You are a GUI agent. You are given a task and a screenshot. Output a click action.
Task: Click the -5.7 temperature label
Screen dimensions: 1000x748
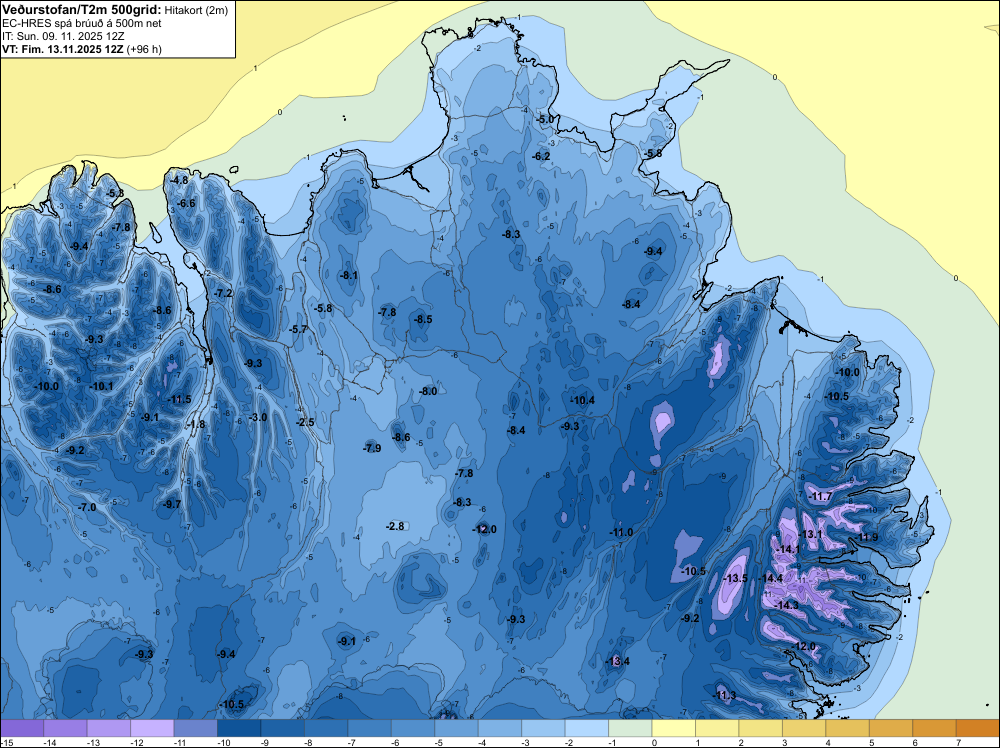[298, 329]
